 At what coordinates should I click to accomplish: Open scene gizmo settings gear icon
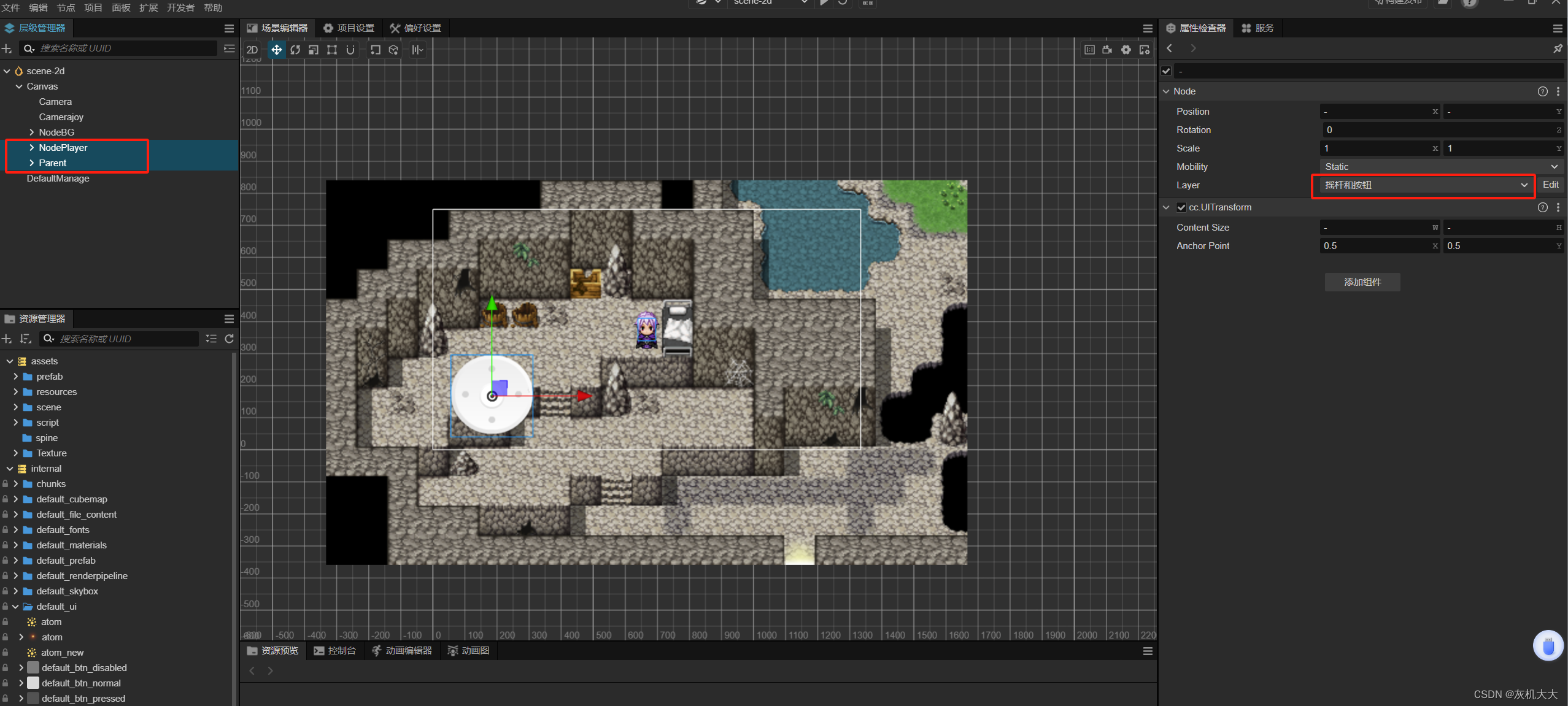click(x=1126, y=50)
